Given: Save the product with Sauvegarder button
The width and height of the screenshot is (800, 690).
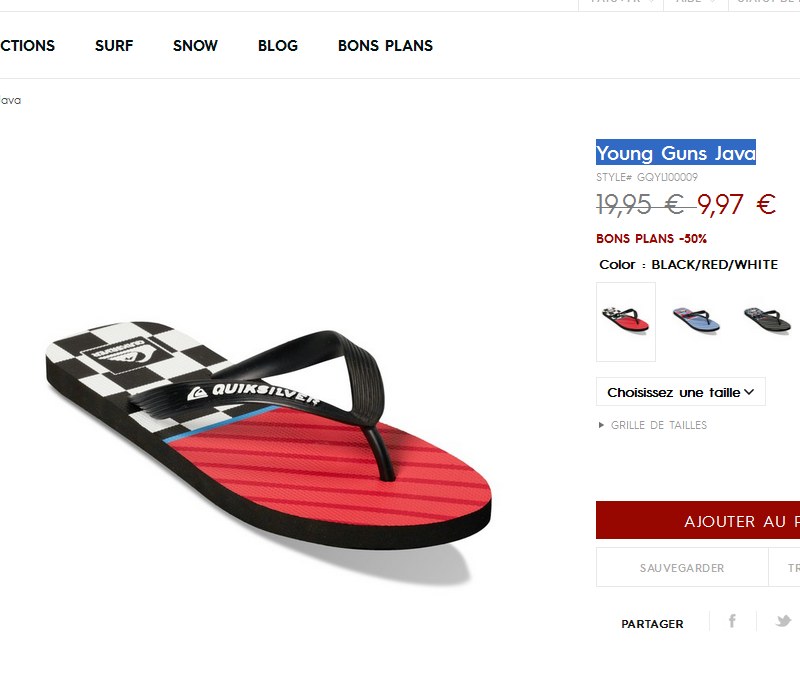Looking at the screenshot, I should 682,568.
